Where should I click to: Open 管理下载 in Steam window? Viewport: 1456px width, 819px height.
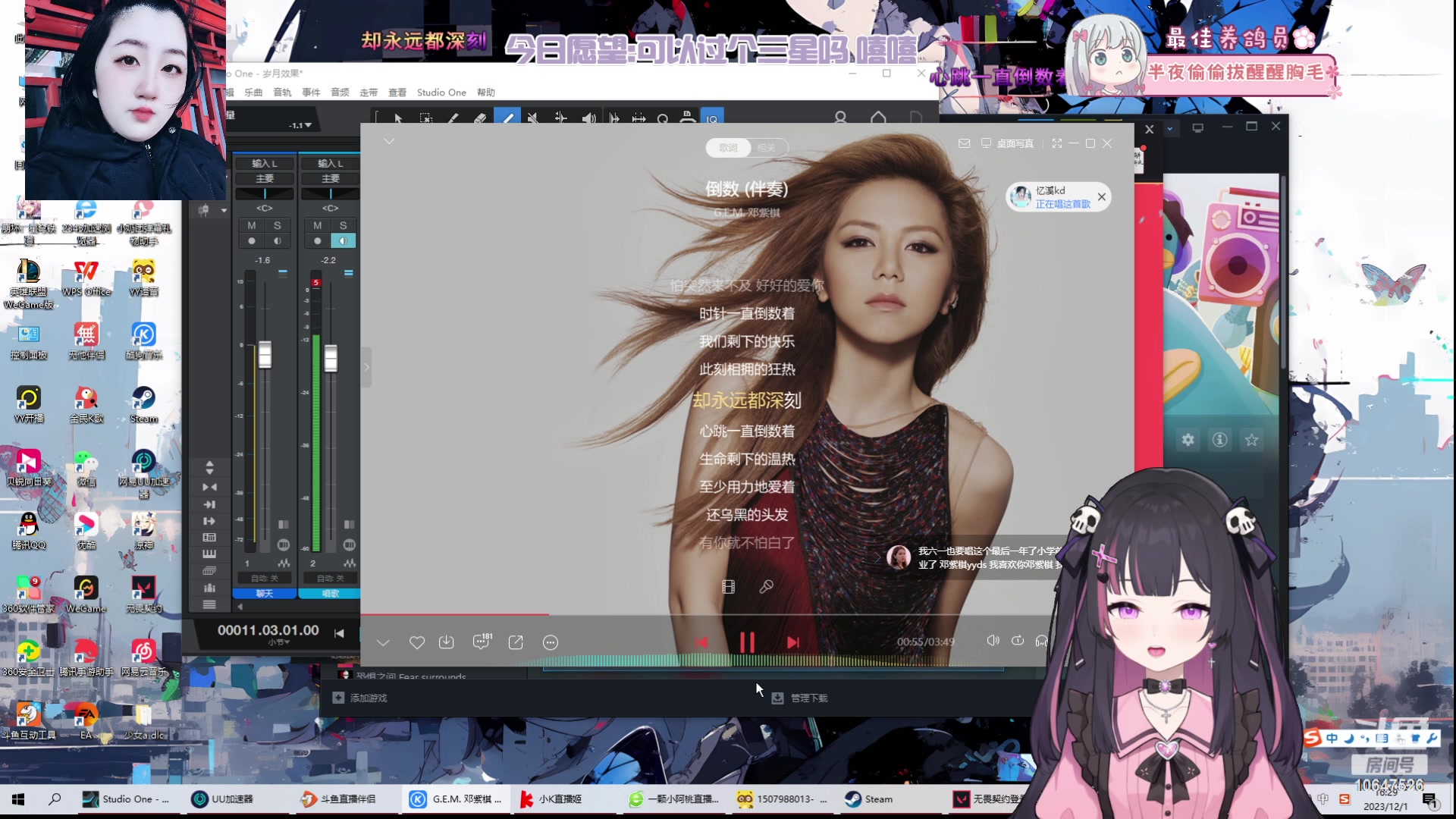tap(800, 698)
